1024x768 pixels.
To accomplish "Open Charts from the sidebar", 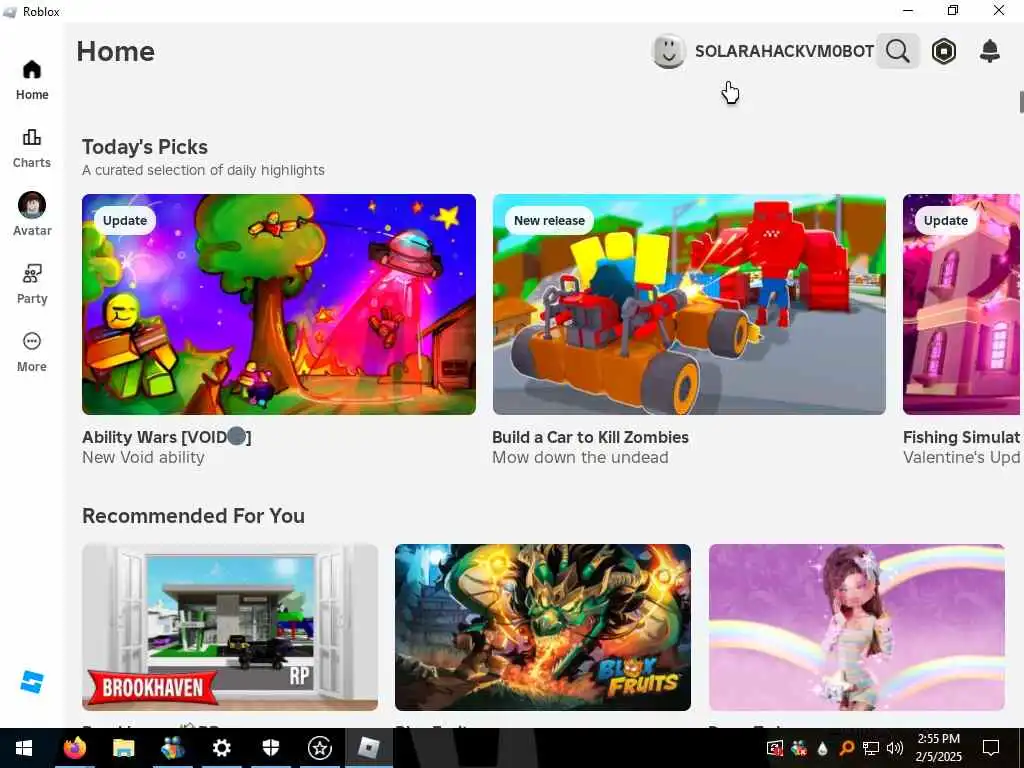I will click(x=31, y=148).
